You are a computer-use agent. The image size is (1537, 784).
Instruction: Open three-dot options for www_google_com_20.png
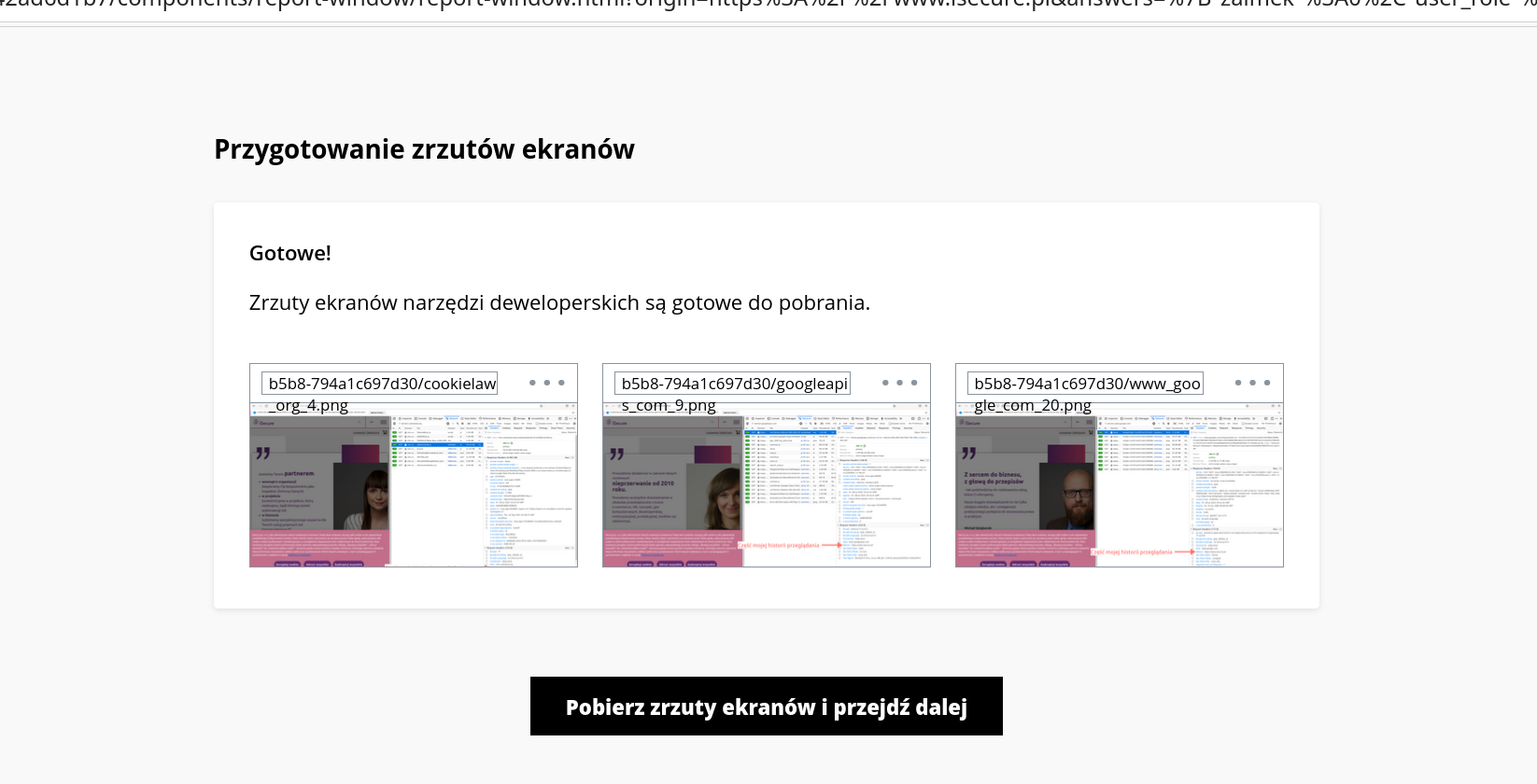click(1252, 383)
